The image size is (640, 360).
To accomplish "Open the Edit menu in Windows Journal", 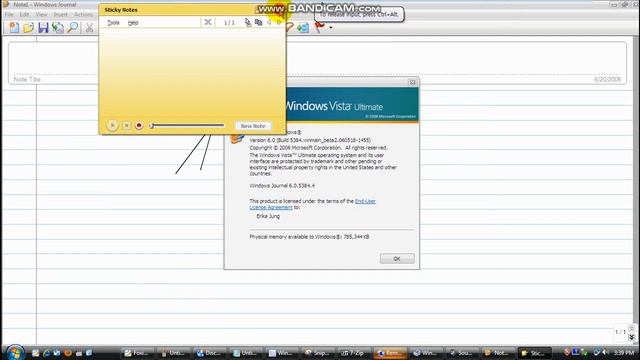I will point(24,14).
